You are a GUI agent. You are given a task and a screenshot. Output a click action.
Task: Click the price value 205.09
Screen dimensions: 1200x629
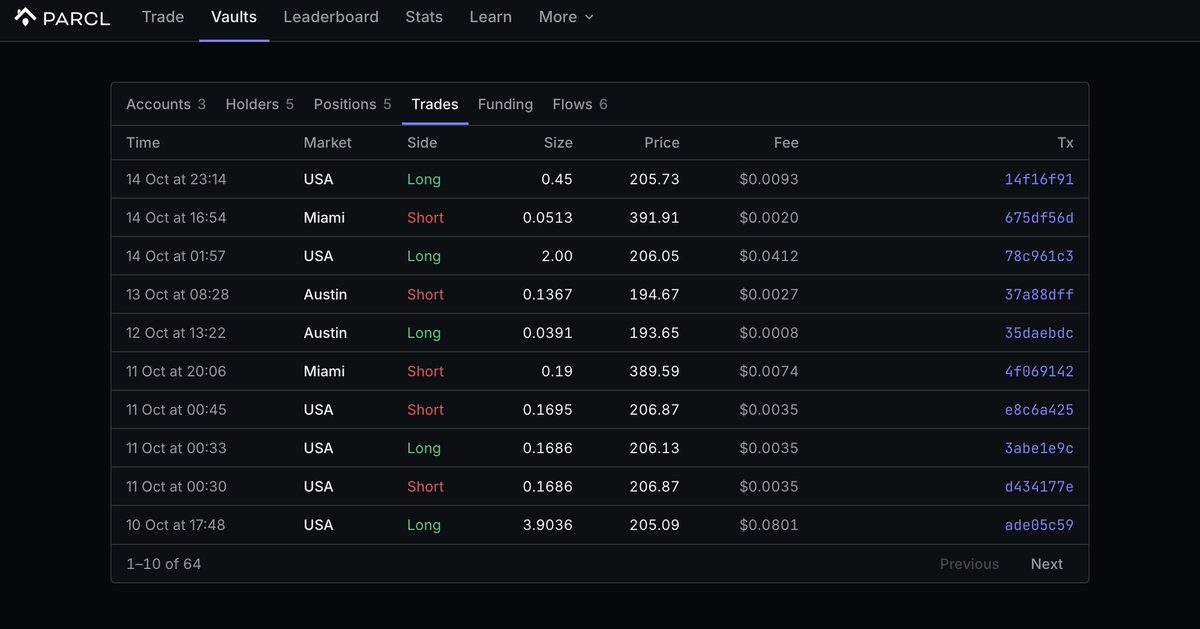654,525
